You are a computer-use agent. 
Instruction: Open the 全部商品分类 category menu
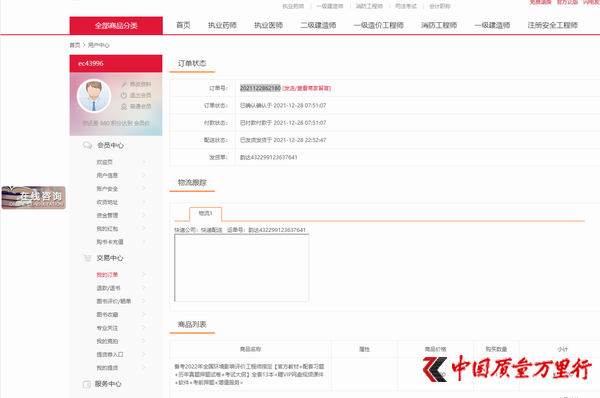click(x=116, y=26)
